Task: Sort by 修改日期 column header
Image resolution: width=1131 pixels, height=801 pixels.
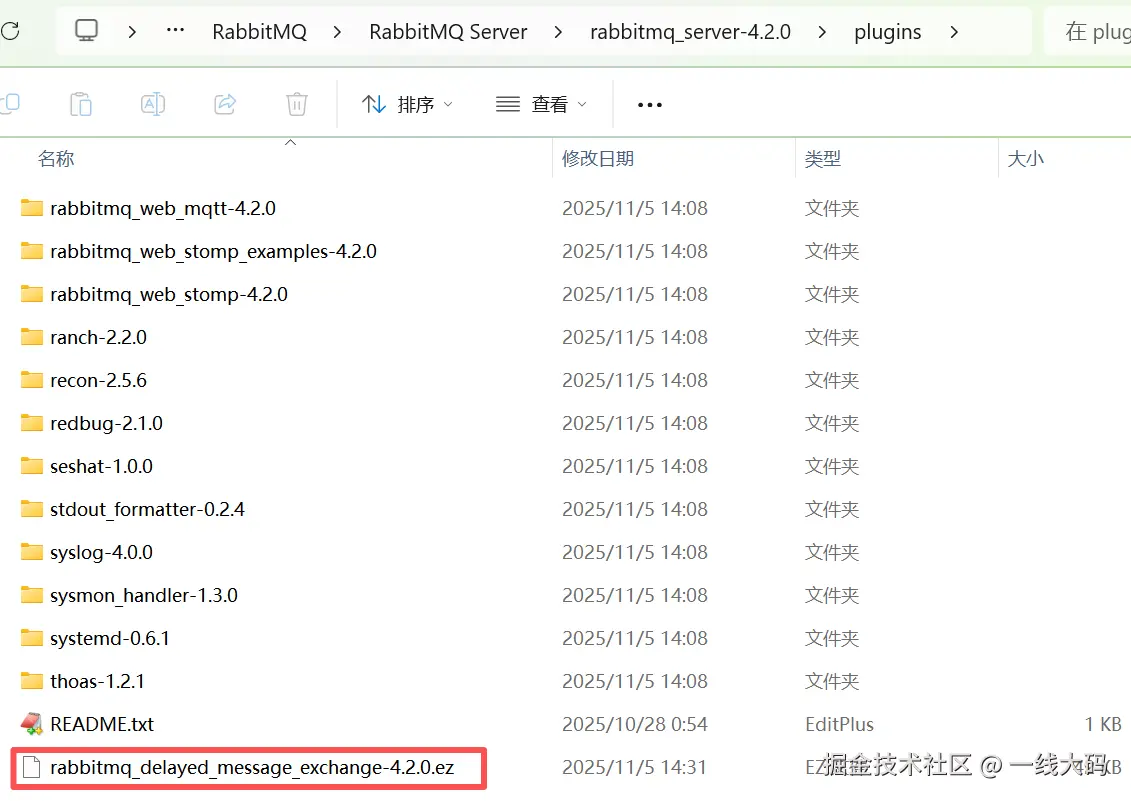Action: pos(598,159)
